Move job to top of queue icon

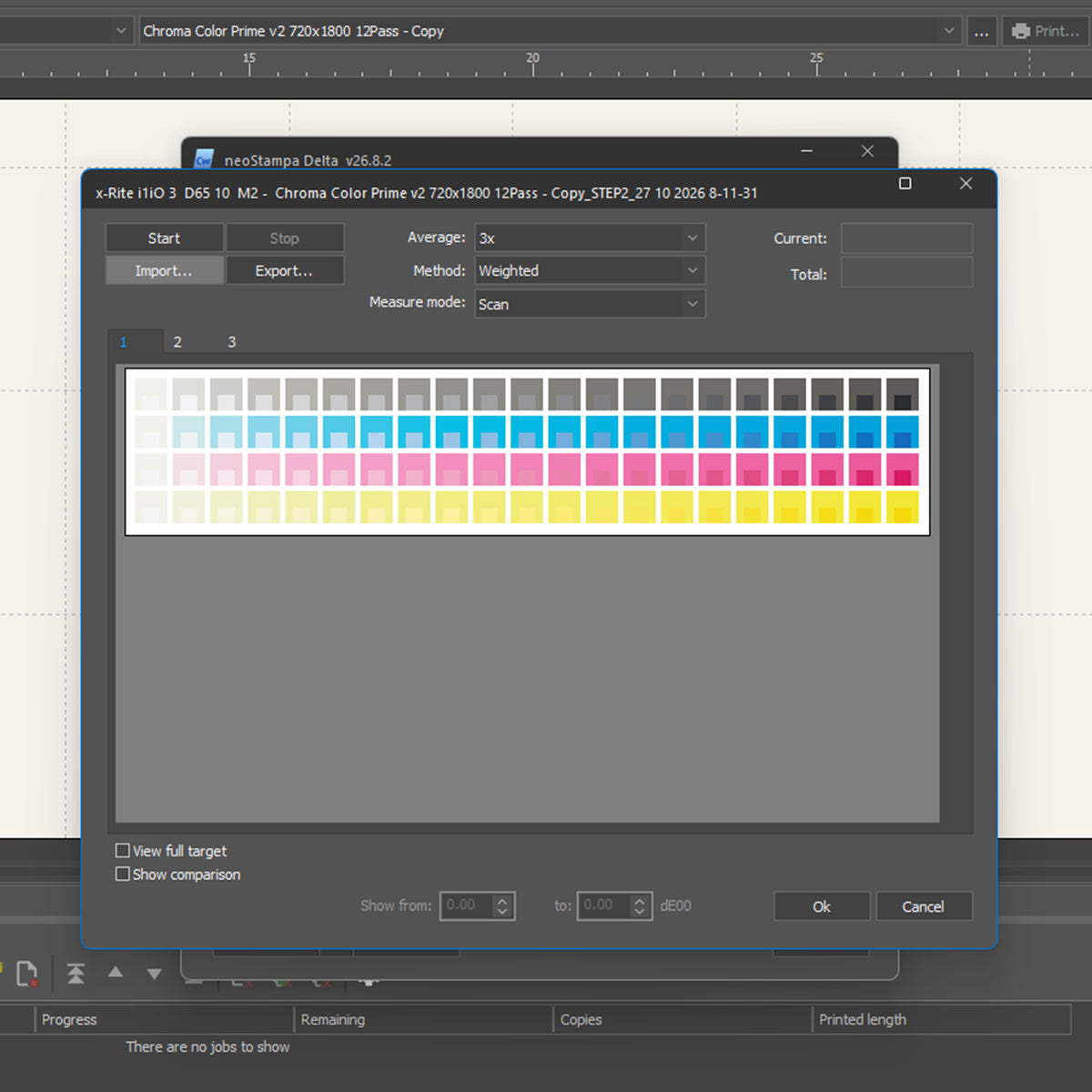tap(76, 974)
